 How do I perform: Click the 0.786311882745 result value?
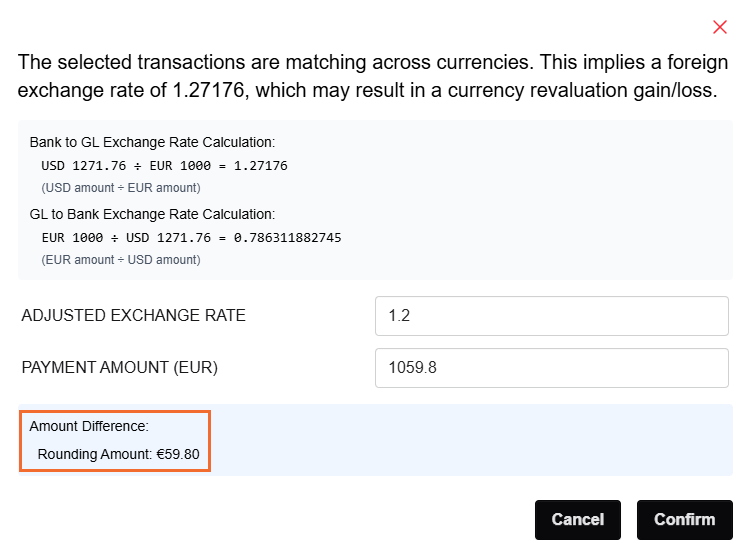pyautogui.click(x=288, y=238)
